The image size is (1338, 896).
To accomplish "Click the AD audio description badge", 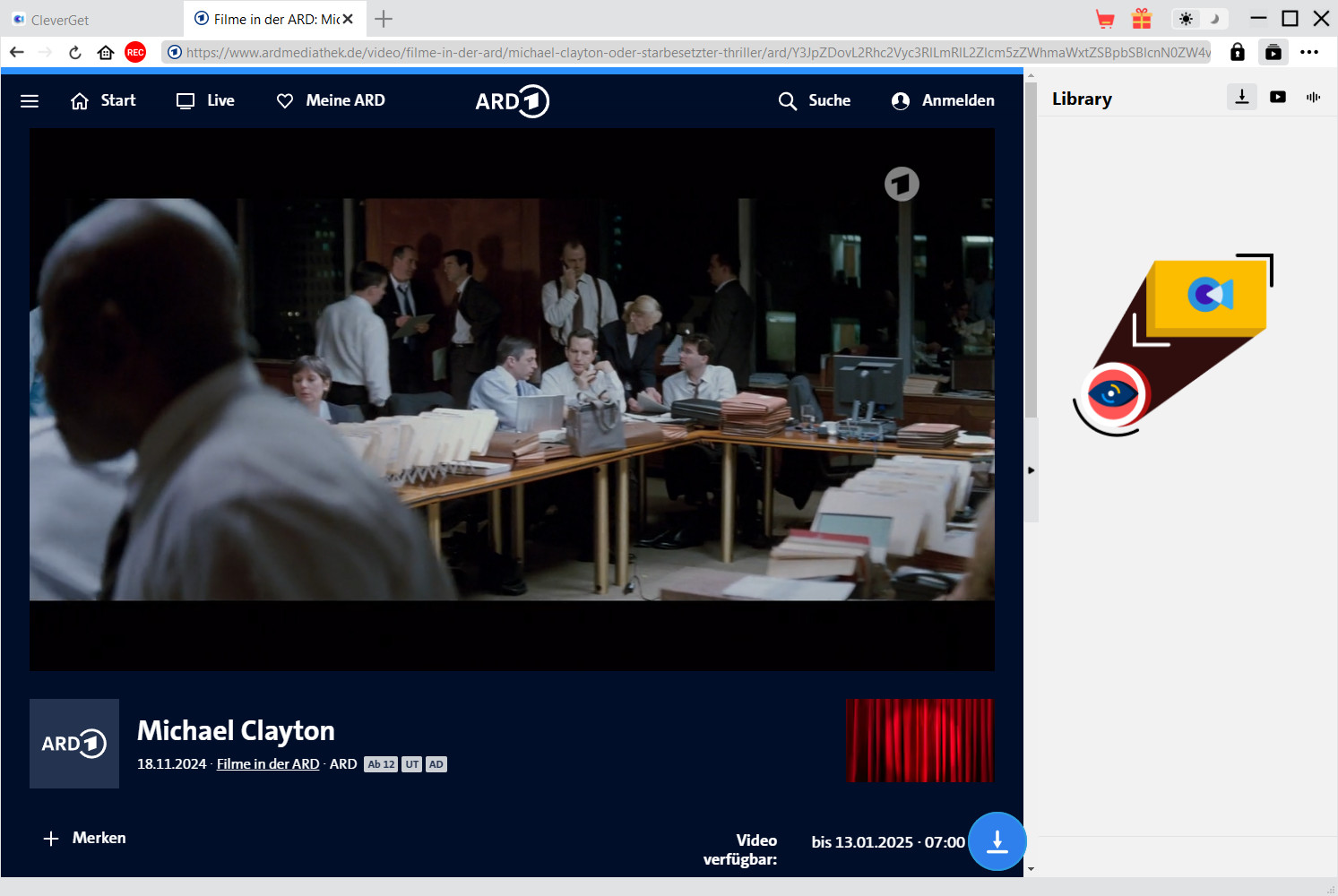I will point(436,764).
